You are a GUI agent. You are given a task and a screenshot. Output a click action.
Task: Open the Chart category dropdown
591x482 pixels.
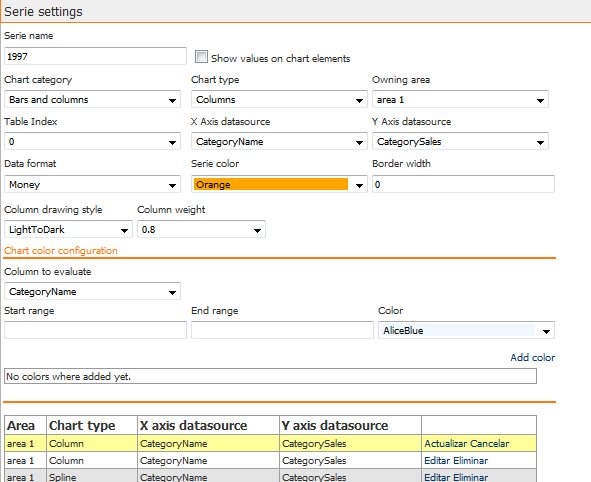(92, 99)
